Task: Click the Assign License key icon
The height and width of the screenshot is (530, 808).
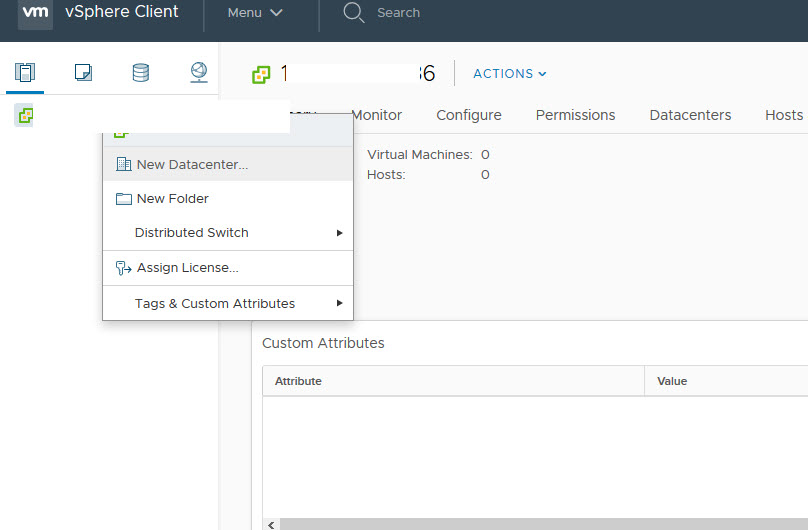Action: pos(124,268)
